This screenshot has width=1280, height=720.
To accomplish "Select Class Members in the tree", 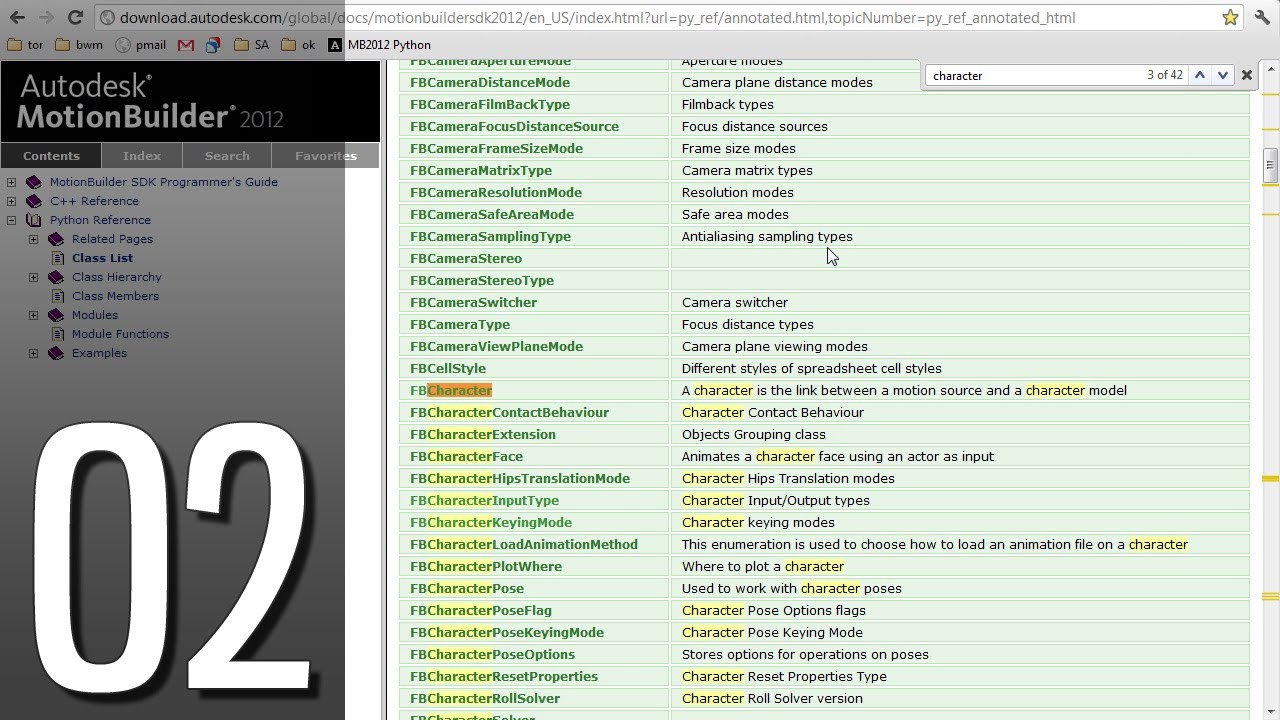I will (x=115, y=296).
